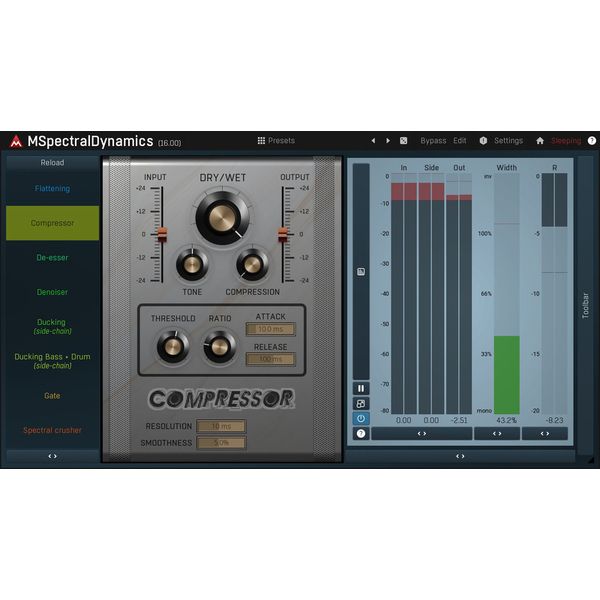This screenshot has height=600, width=600.
Task: Collapse the meters panel bottom arrows
Action: [x=460, y=456]
